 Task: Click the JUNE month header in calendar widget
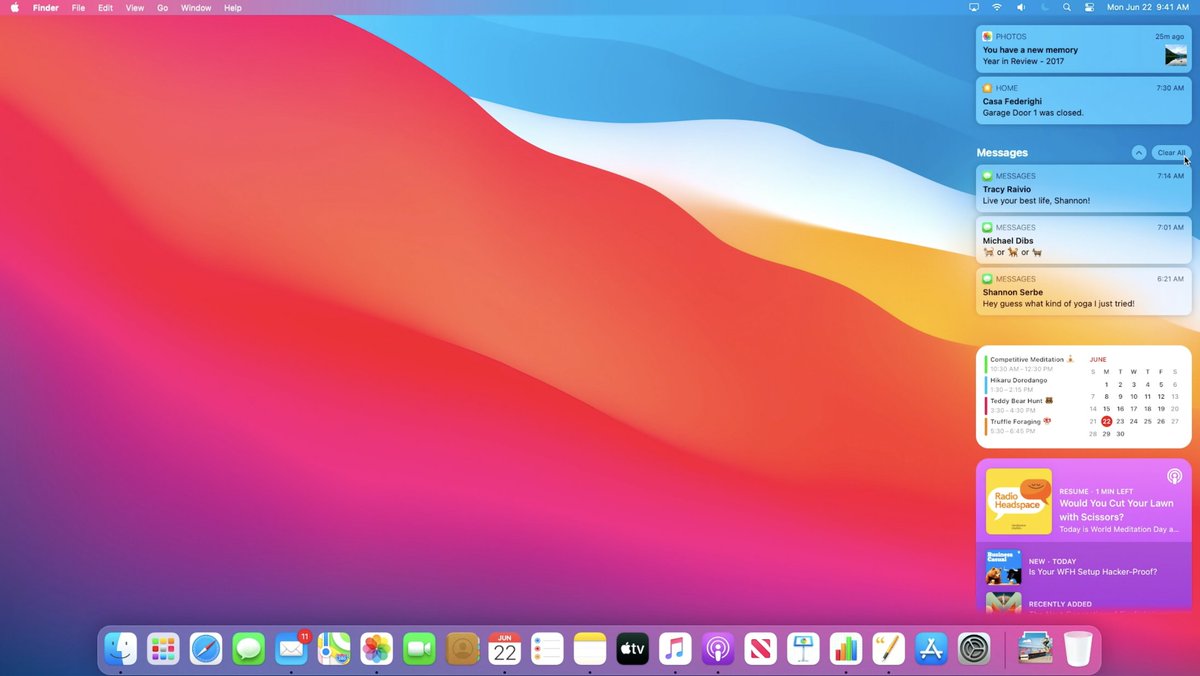(1098, 359)
